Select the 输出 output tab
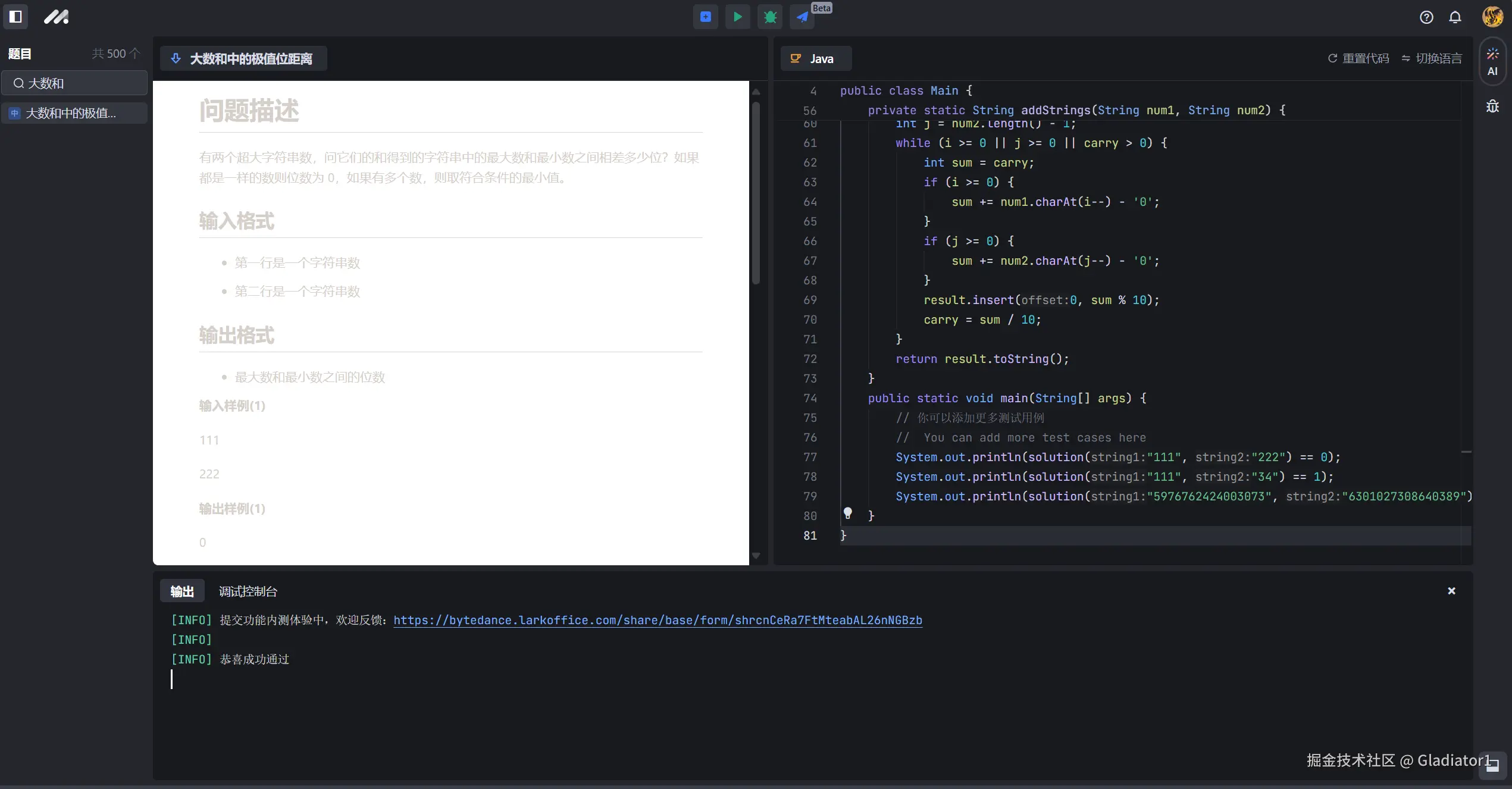The image size is (1512, 789). click(182, 591)
